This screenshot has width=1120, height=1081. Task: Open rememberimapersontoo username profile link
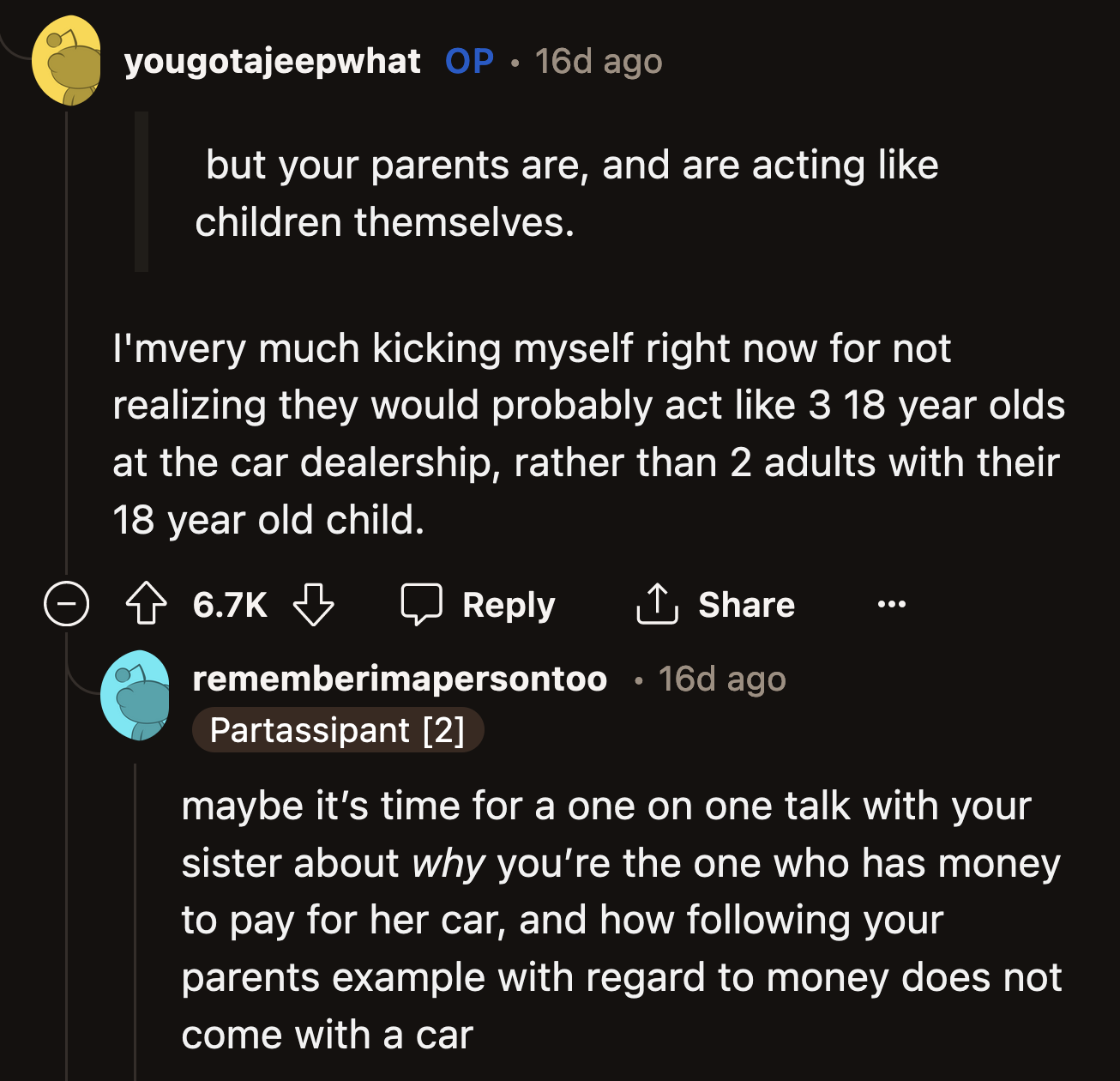pos(400,679)
